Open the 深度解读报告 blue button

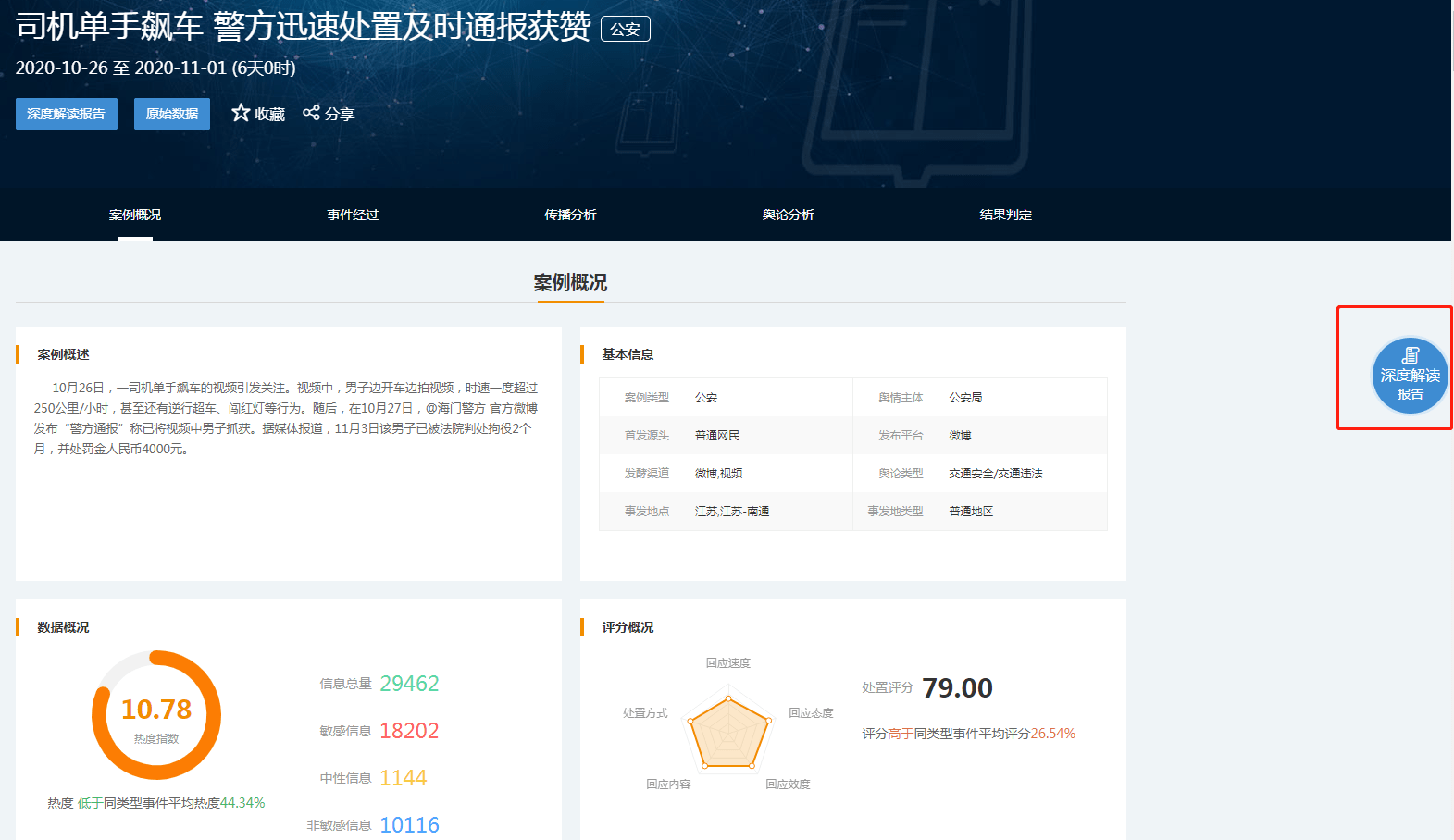click(x=67, y=114)
